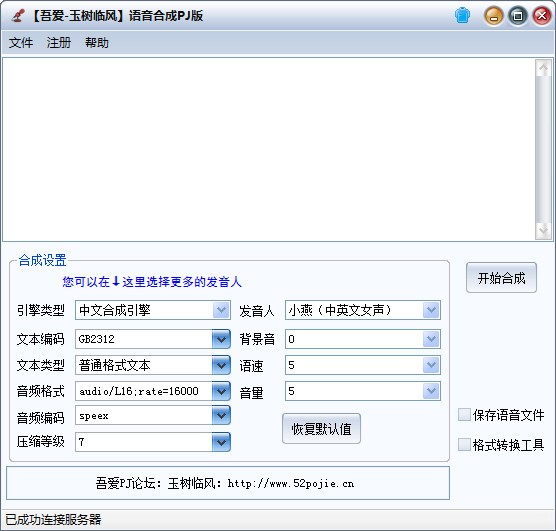
Task: Click the blue shirt skin icon
Action: pos(462,16)
